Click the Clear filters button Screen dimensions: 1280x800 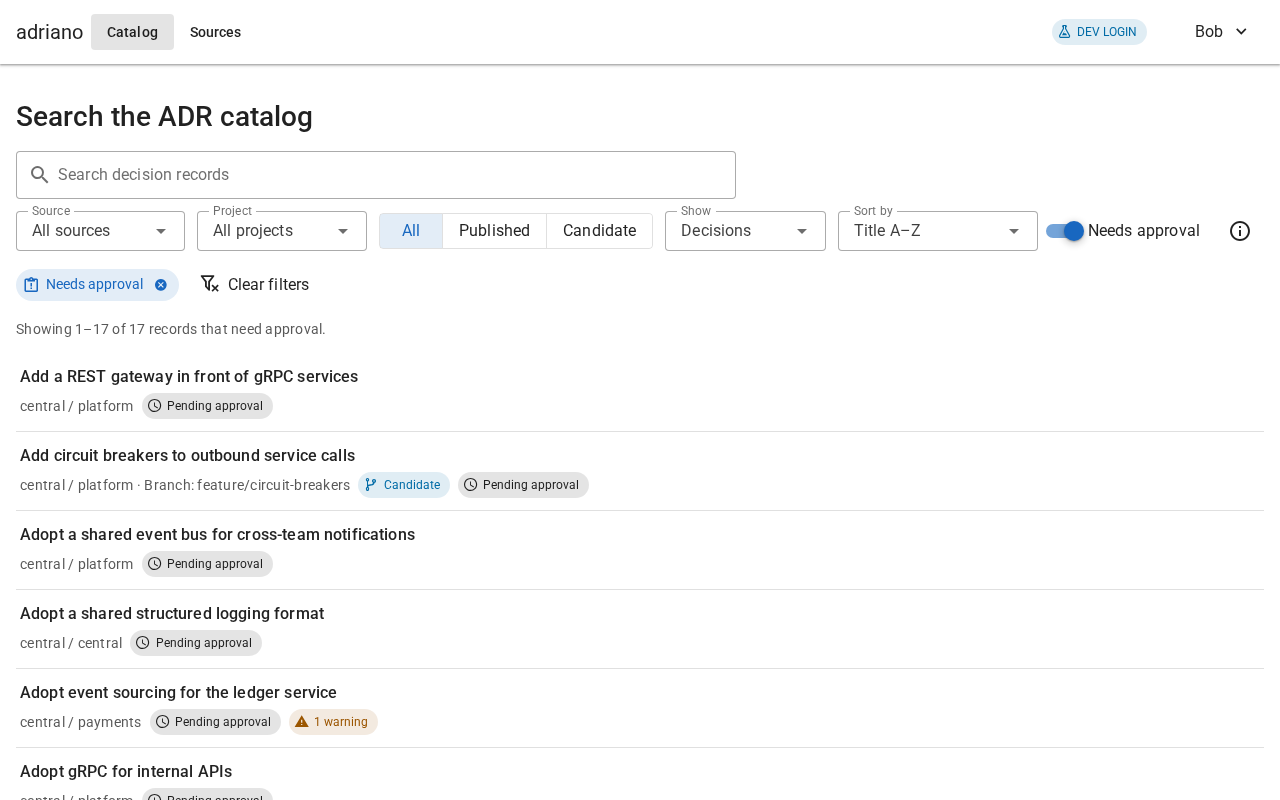tap(255, 285)
